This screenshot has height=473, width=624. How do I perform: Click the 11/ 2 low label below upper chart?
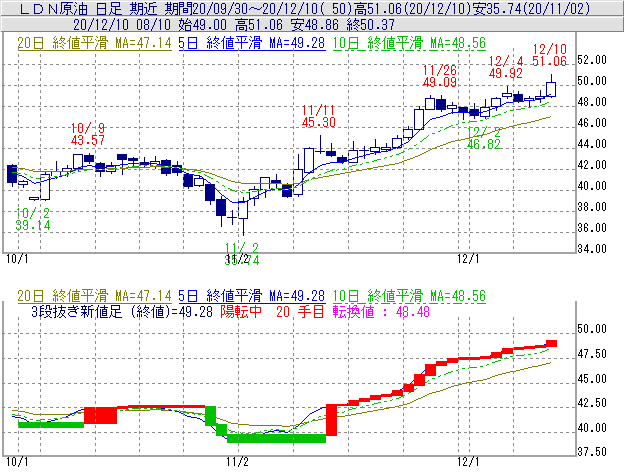click(x=242, y=254)
